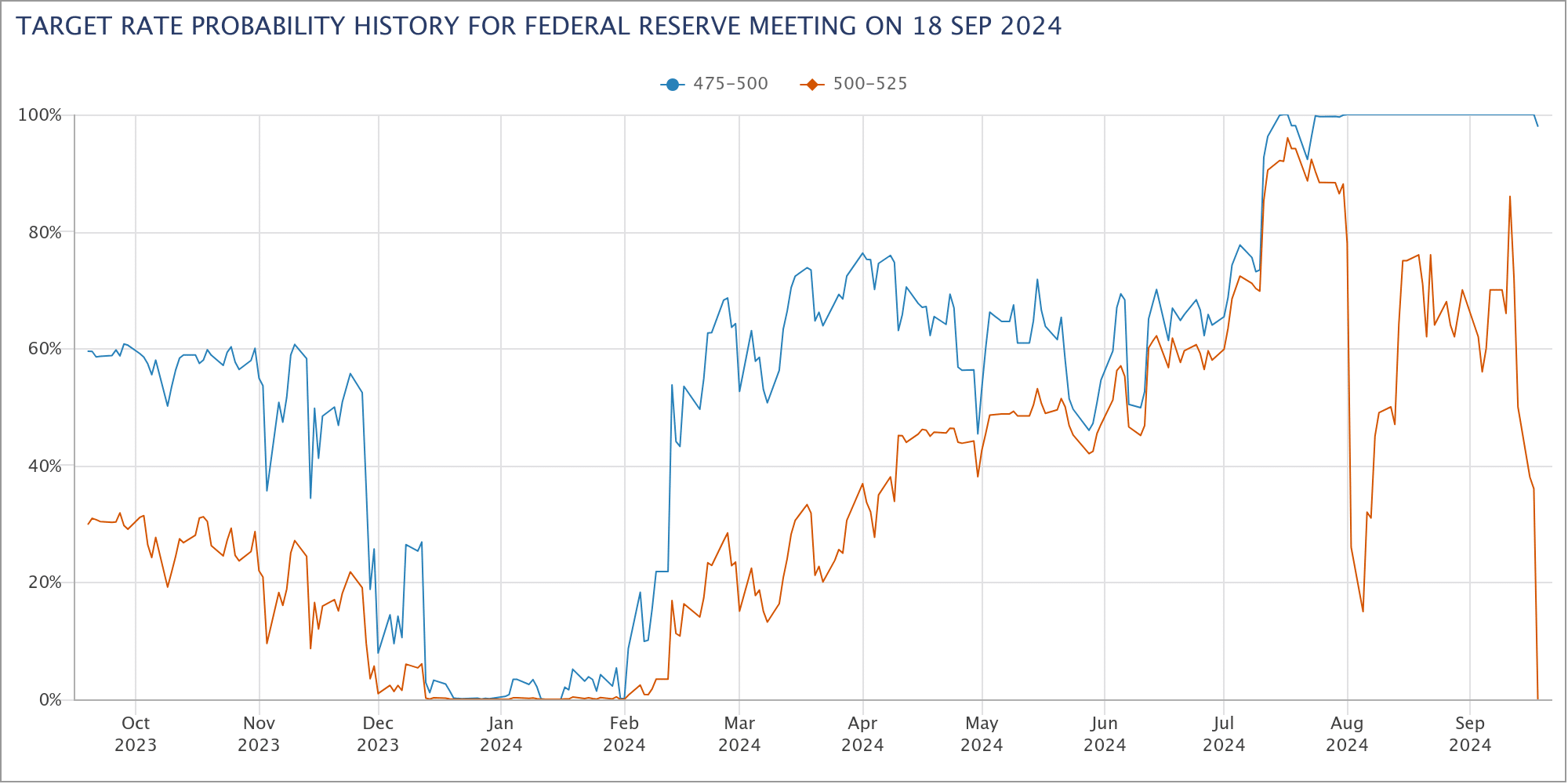Click the 60% y-axis label

[x=45, y=349]
